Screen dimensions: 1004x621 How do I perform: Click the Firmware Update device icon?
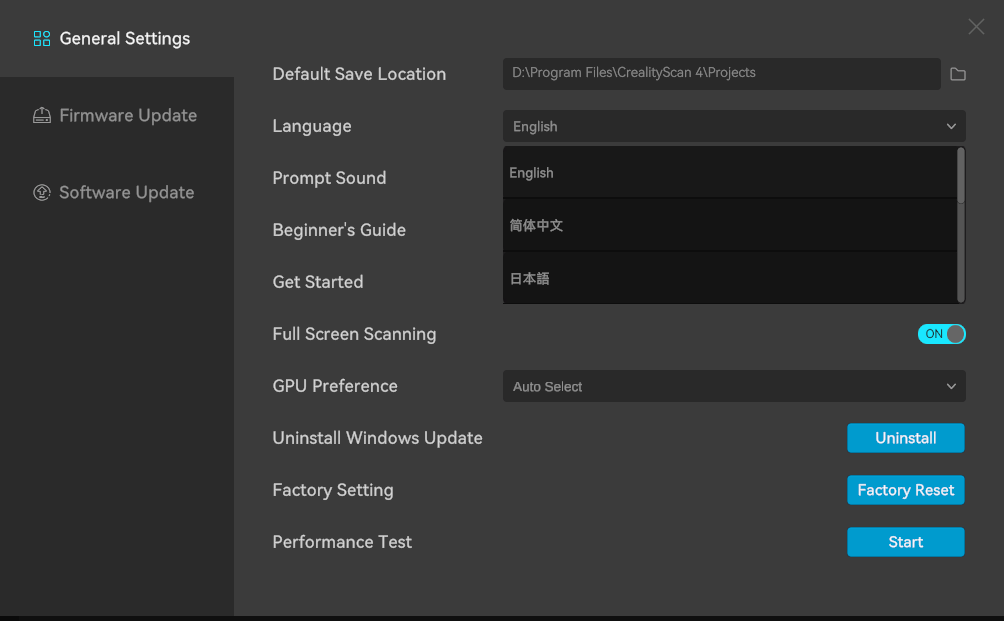tap(42, 115)
